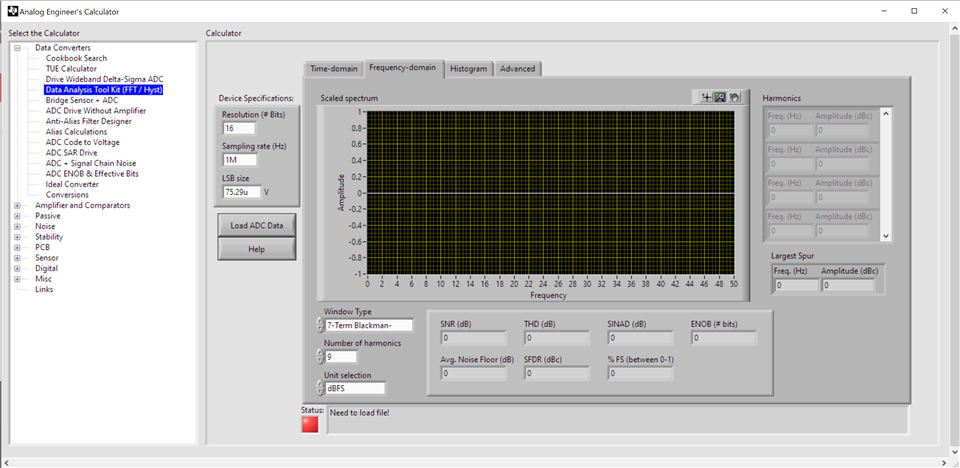The image size is (960, 468).
Task: Click the 'Need to load file!' status message
Action: tap(359, 412)
